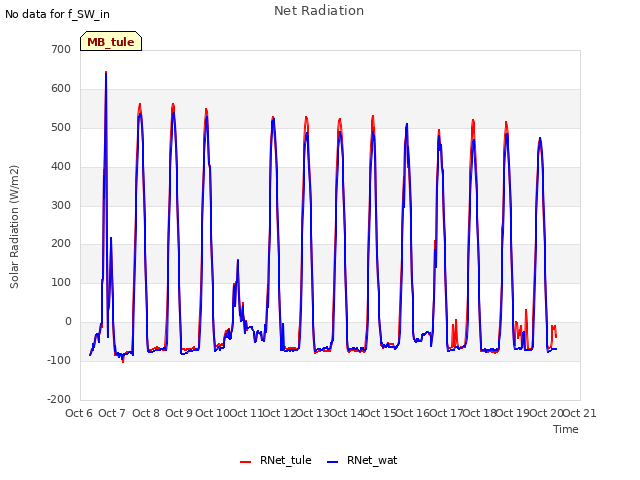Click the -200 y-axis tick label

(59, 399)
